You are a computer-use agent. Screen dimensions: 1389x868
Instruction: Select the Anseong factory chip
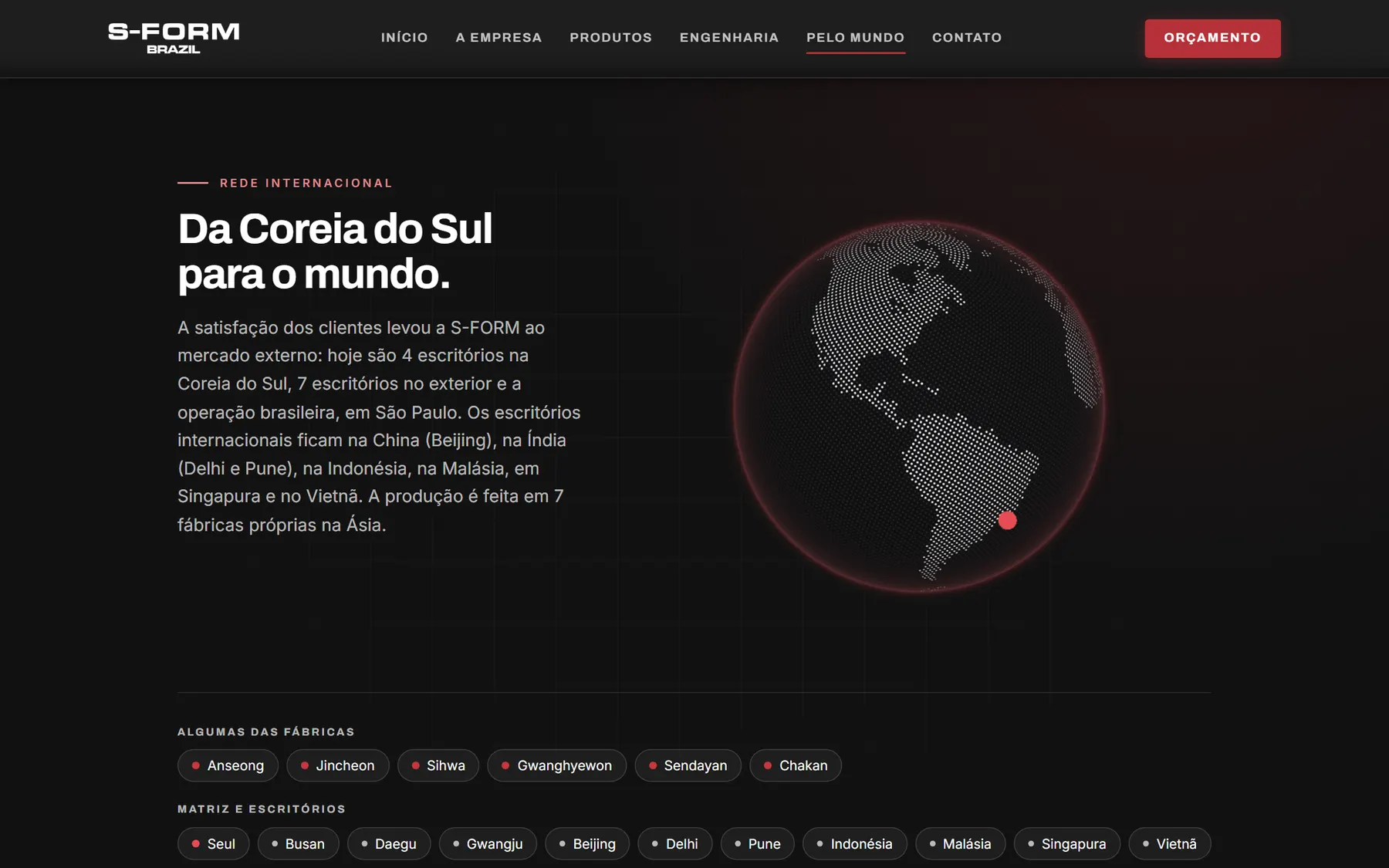coord(228,765)
